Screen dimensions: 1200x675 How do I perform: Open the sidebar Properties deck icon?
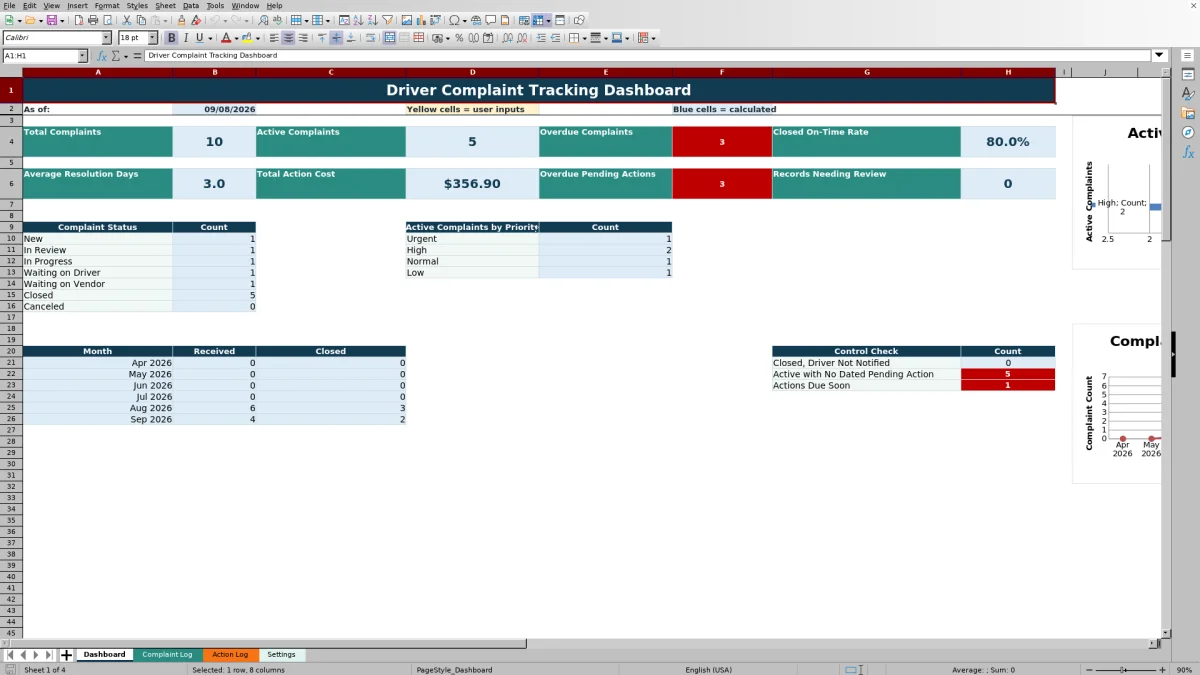[1188, 75]
